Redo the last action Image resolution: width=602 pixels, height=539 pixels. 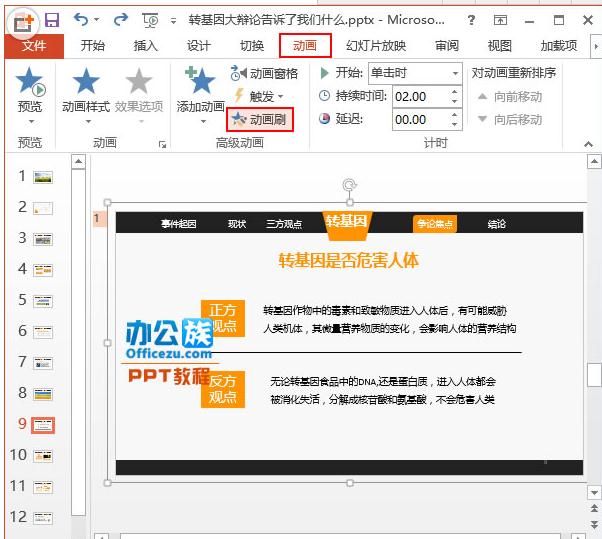(x=121, y=19)
